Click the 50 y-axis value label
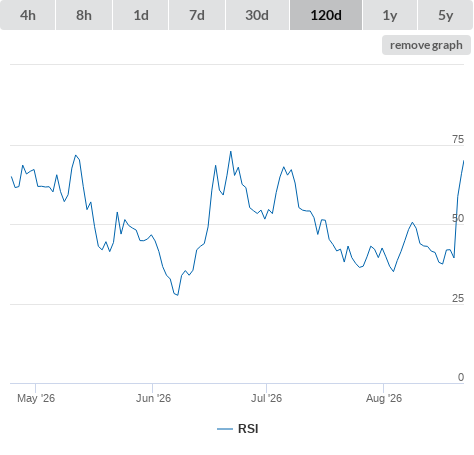This screenshot has height=455, width=474. 458,218
